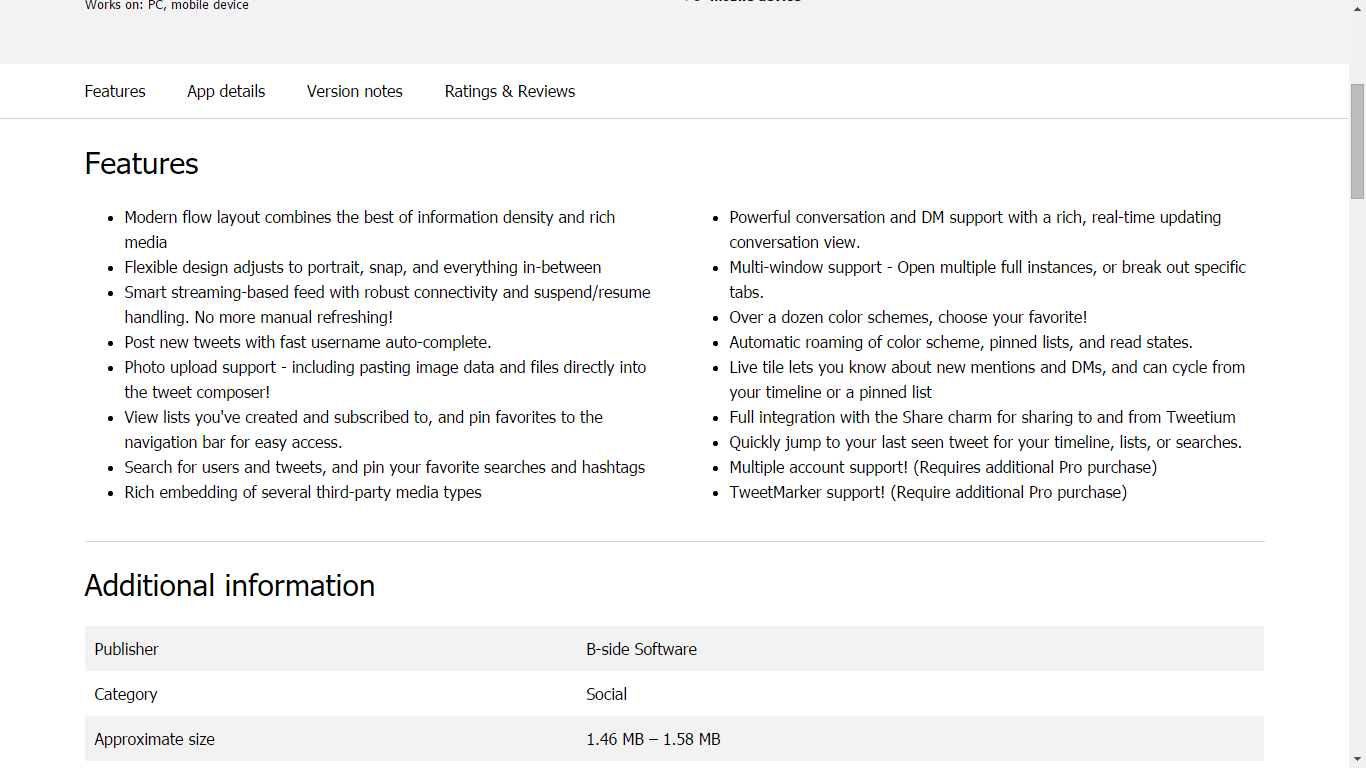Click "Search for users and tweets" bullet
Image resolution: width=1366 pixels, height=768 pixels.
[385, 467]
